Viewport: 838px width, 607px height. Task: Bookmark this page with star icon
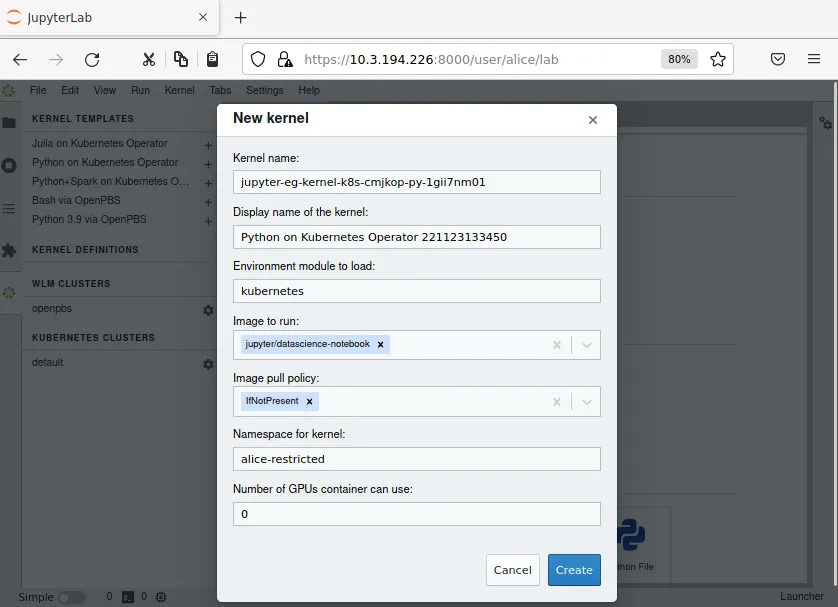(x=718, y=59)
